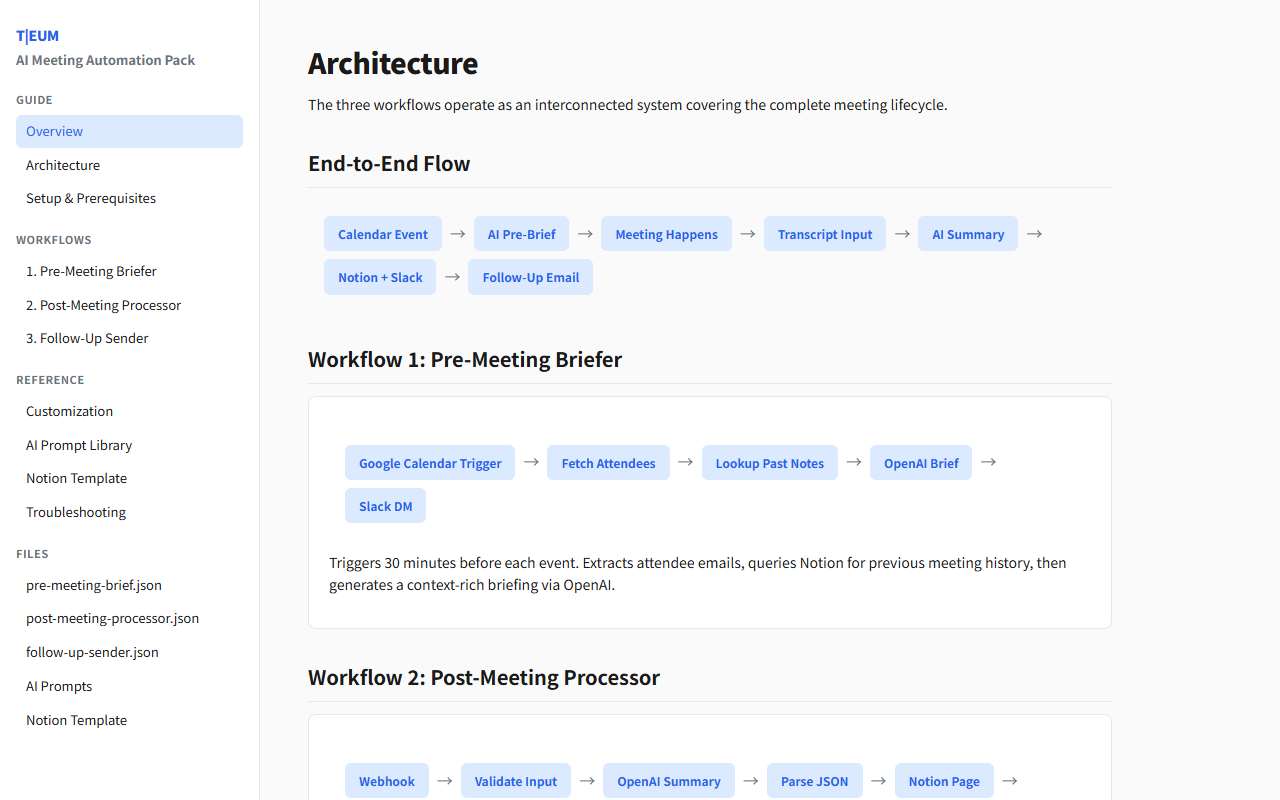Open the Post-Meeting Processor workflow page
The image size is (1280, 800).
[103, 305]
